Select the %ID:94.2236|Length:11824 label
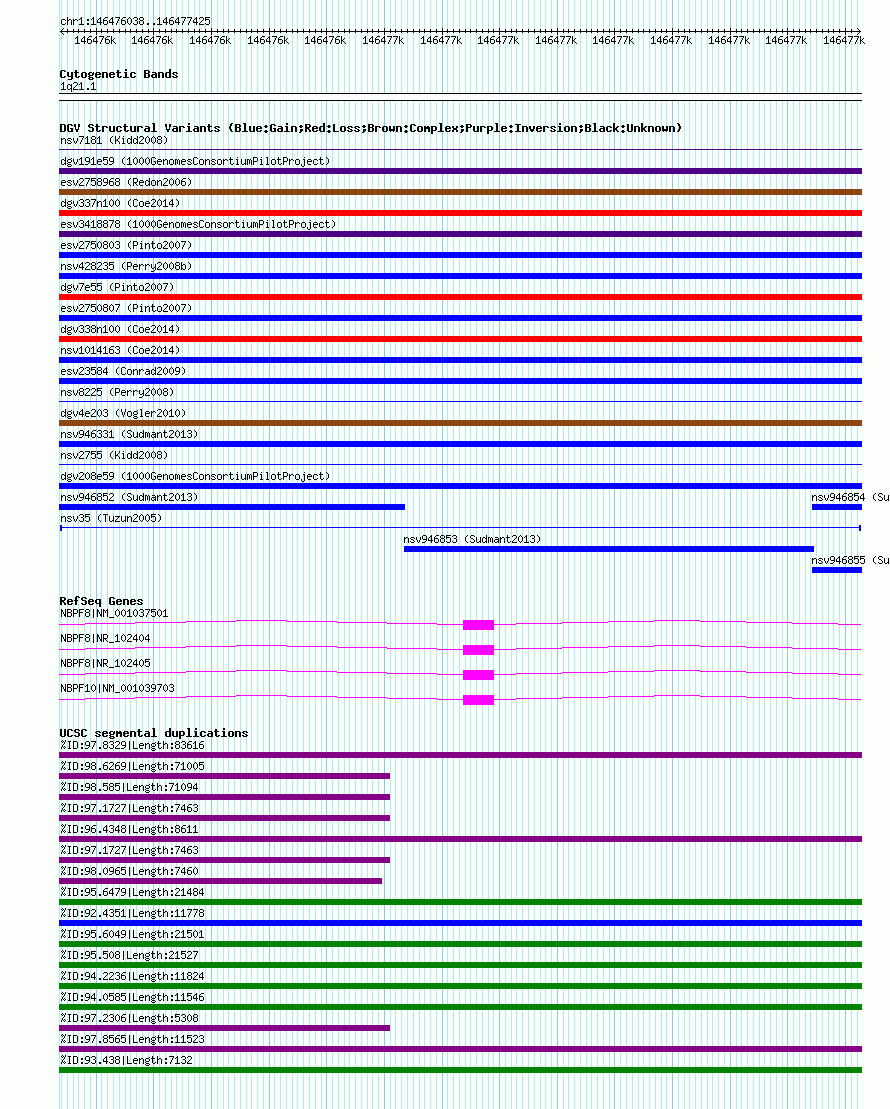This screenshot has width=890, height=1109. click(132, 976)
